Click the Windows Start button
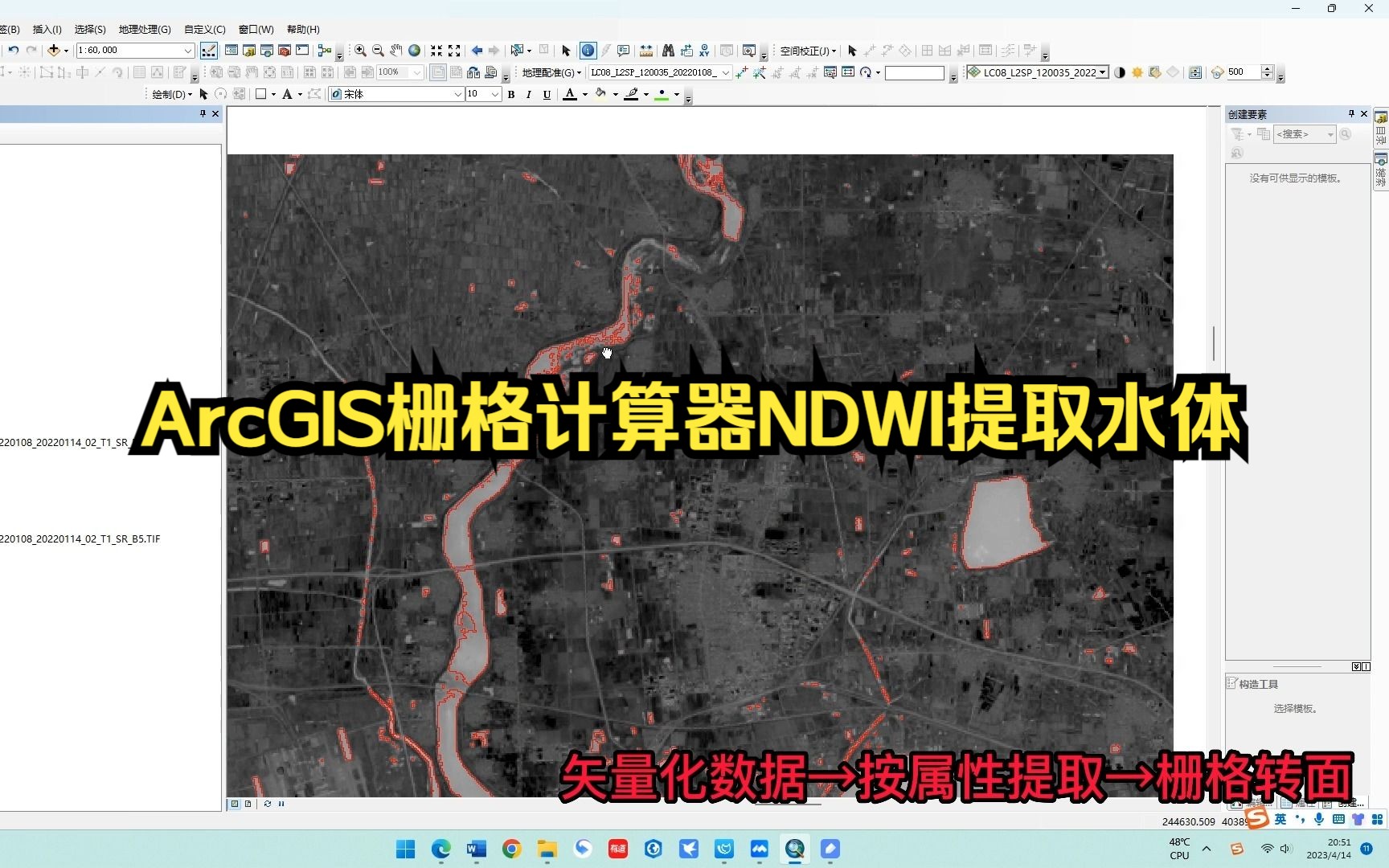This screenshot has width=1389, height=868. pos(406,849)
